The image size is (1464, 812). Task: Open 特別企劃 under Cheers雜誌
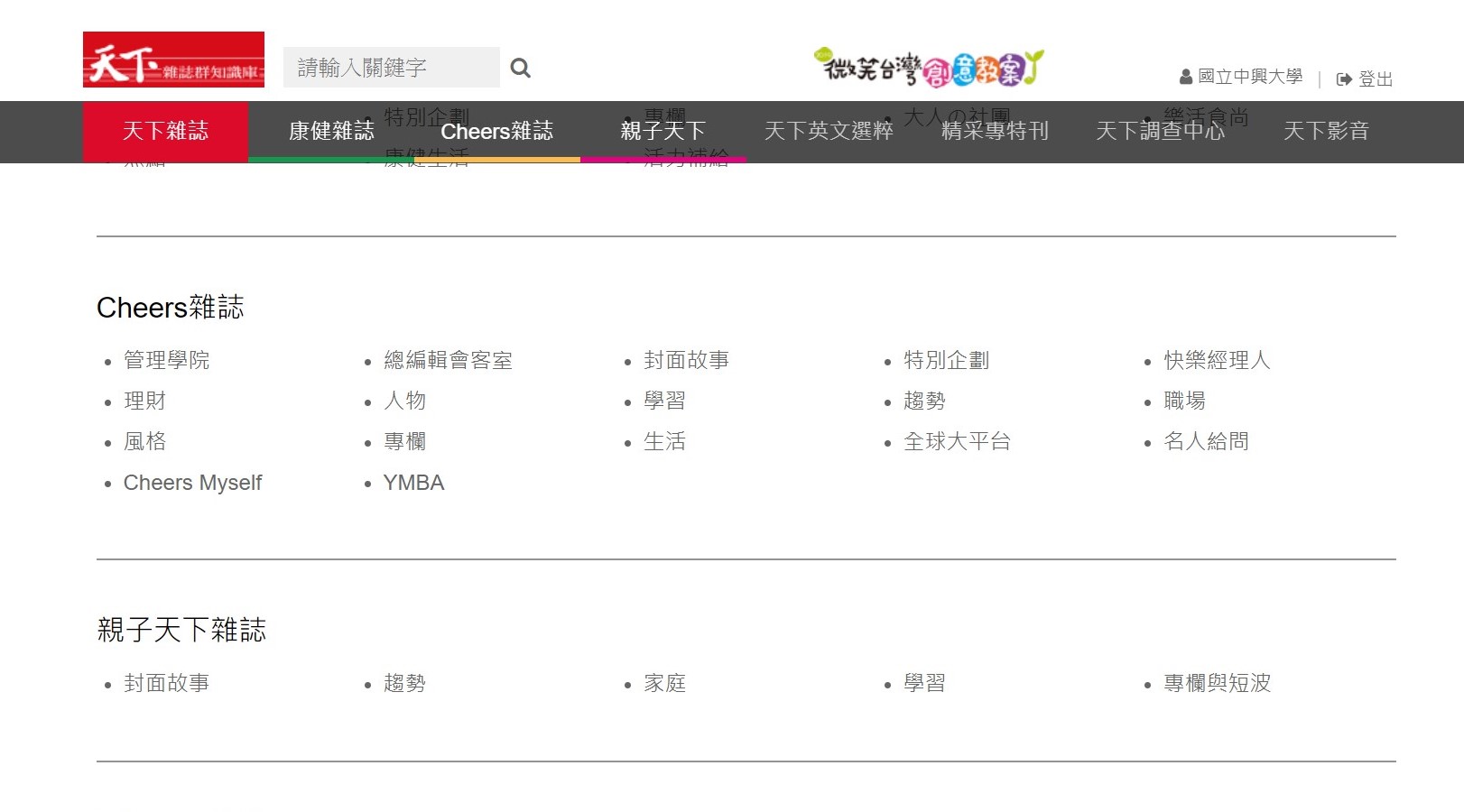tap(946, 361)
